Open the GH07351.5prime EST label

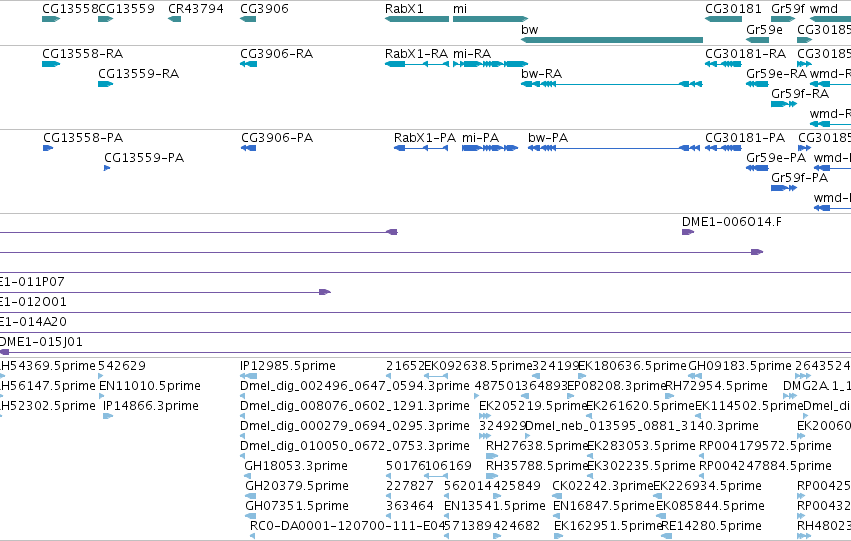(x=297, y=506)
